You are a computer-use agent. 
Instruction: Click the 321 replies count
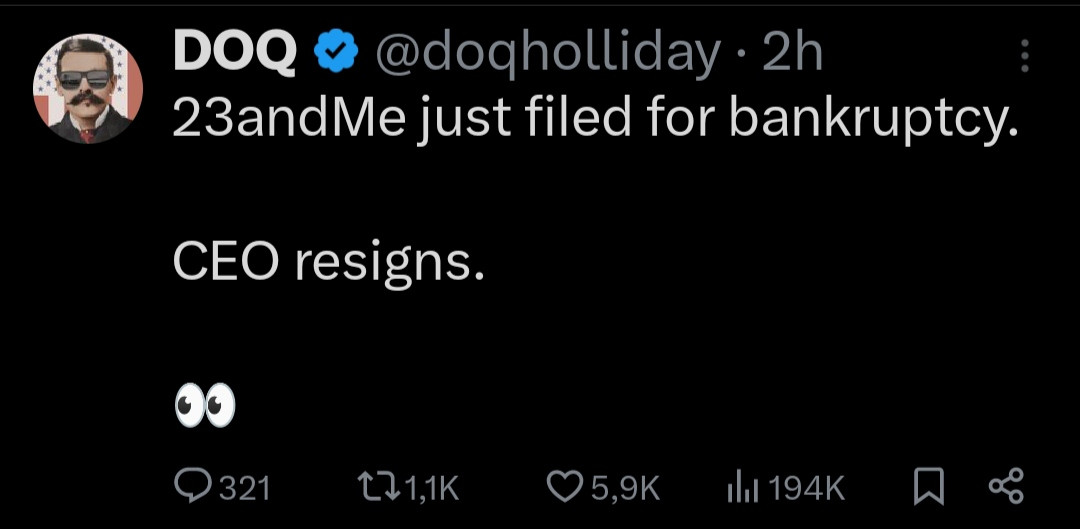coord(244,488)
